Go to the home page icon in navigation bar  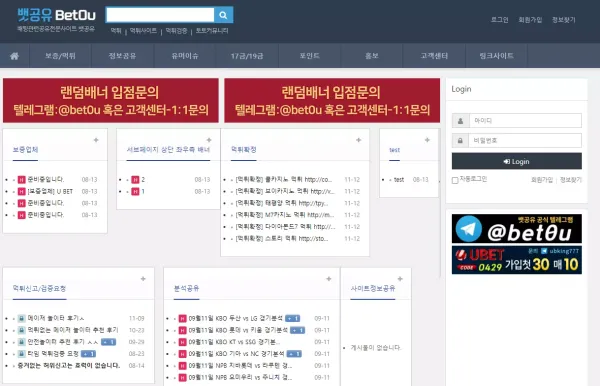point(15,56)
